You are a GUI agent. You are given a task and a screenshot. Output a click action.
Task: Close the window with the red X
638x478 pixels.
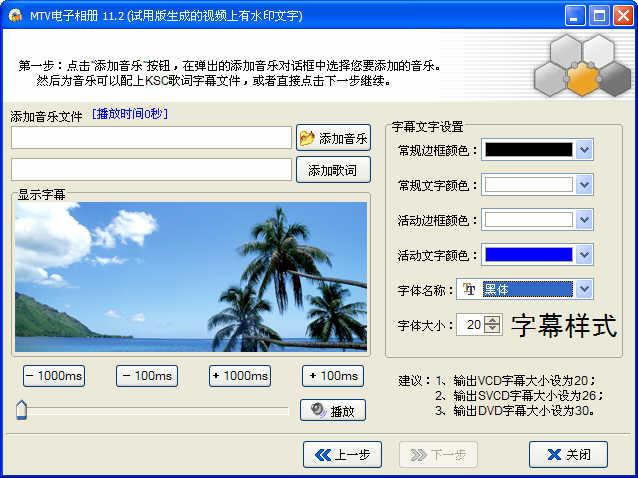623,16
